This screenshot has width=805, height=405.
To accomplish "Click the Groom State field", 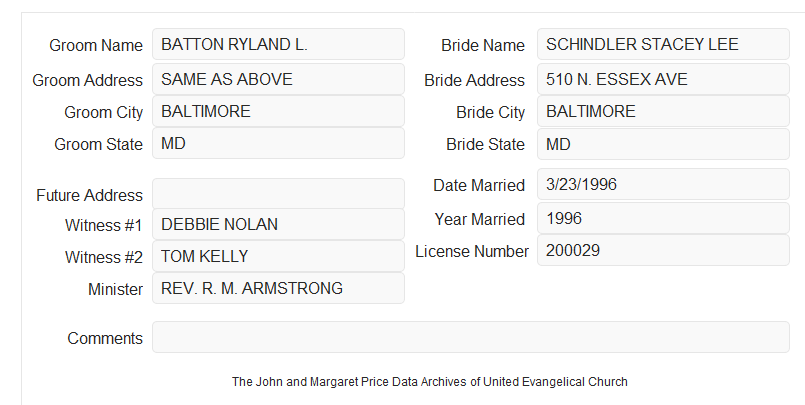I will tap(278, 143).
